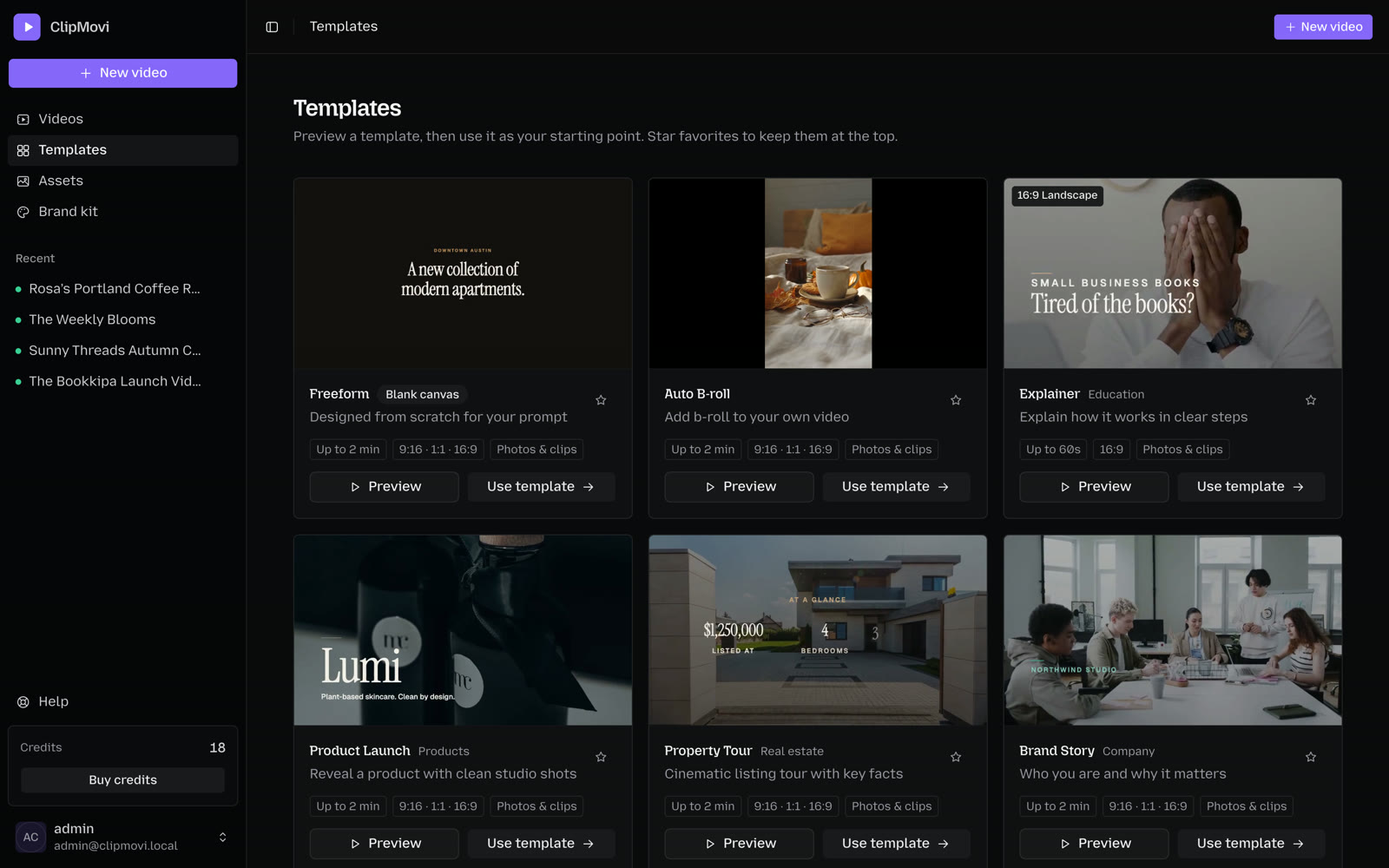Open Sunny Threads Autumn recent video

point(122,351)
